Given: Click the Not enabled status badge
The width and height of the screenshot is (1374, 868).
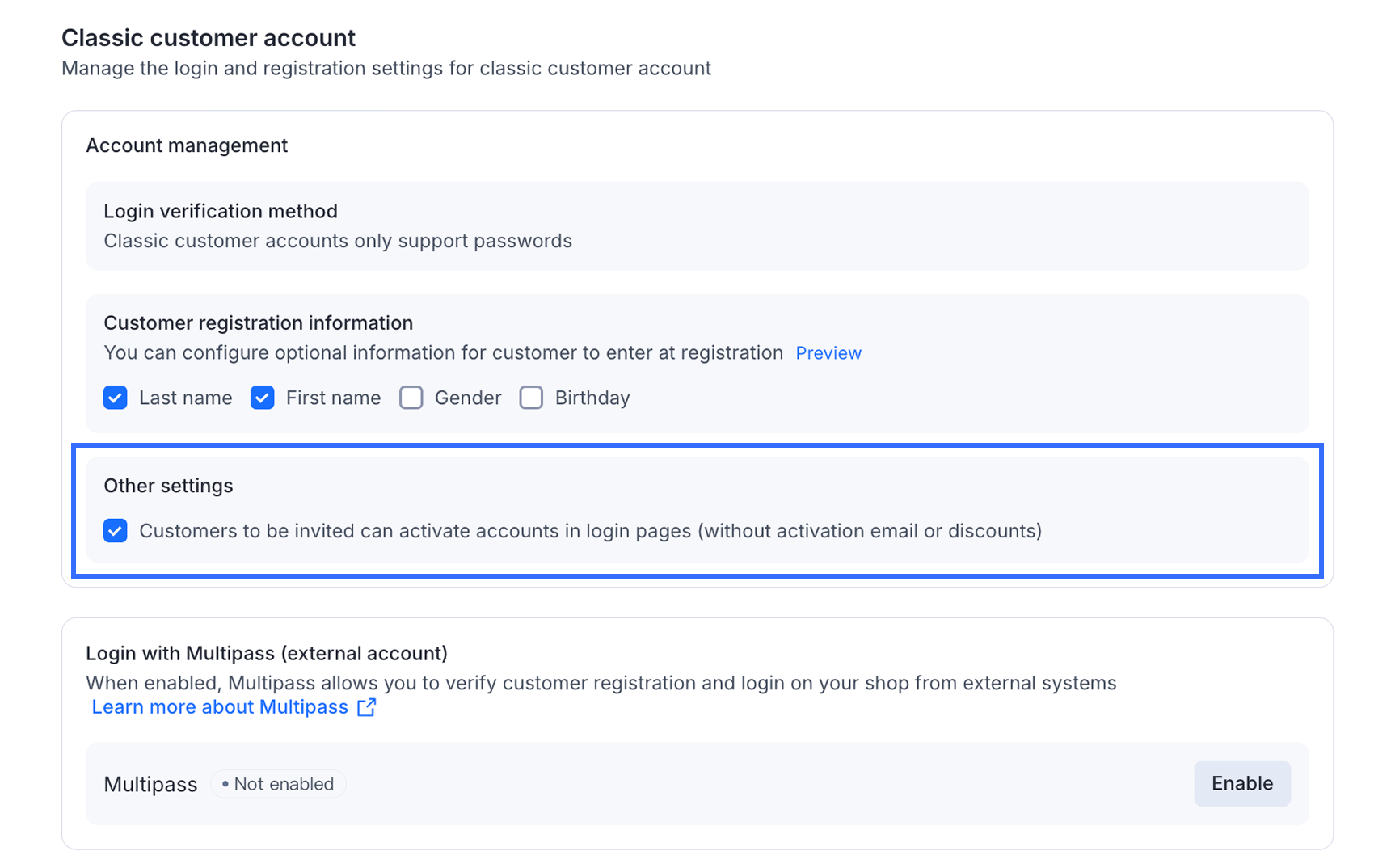Looking at the screenshot, I should pyautogui.click(x=278, y=784).
